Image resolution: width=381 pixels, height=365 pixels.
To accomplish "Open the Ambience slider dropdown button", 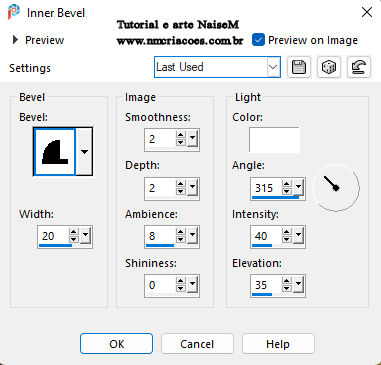I will coord(192,234).
